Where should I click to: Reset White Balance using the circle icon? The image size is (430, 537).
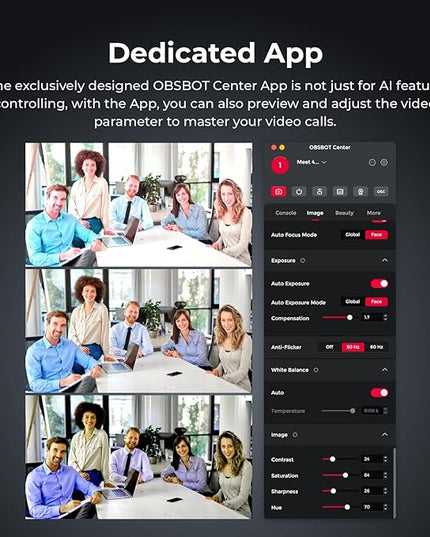point(316,370)
